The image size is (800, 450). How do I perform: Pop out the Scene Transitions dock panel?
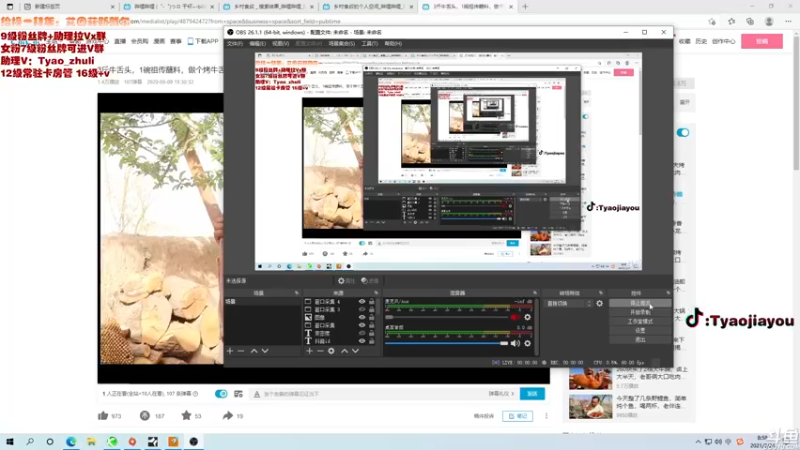[x=601, y=293]
